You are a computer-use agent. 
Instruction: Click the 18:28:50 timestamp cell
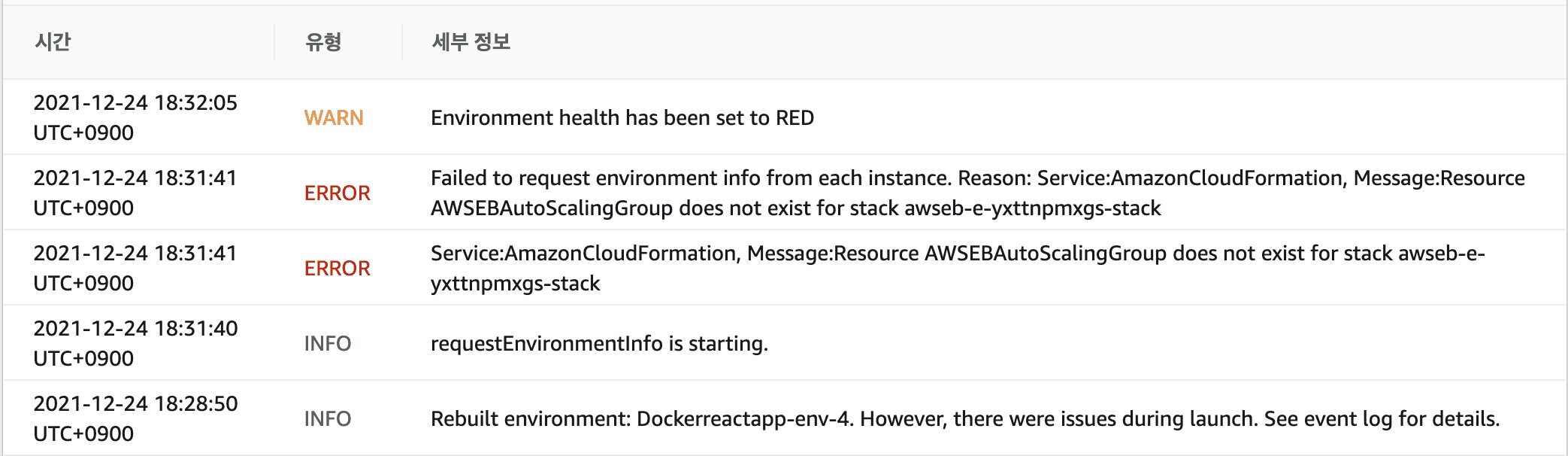pos(135,418)
